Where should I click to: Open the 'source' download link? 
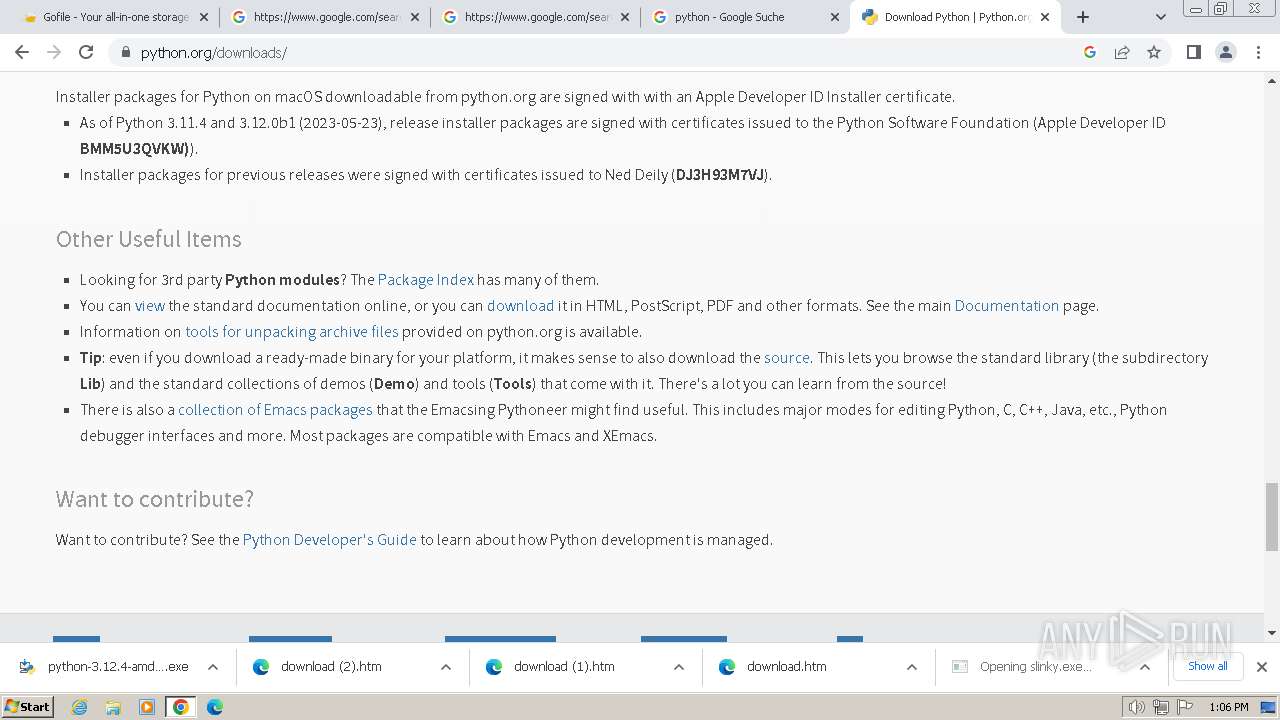787,357
